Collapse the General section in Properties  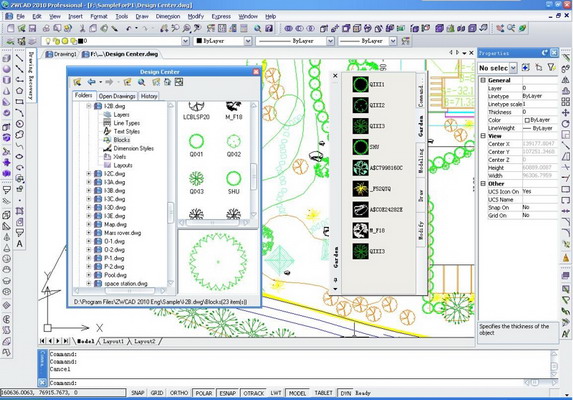click(483, 80)
